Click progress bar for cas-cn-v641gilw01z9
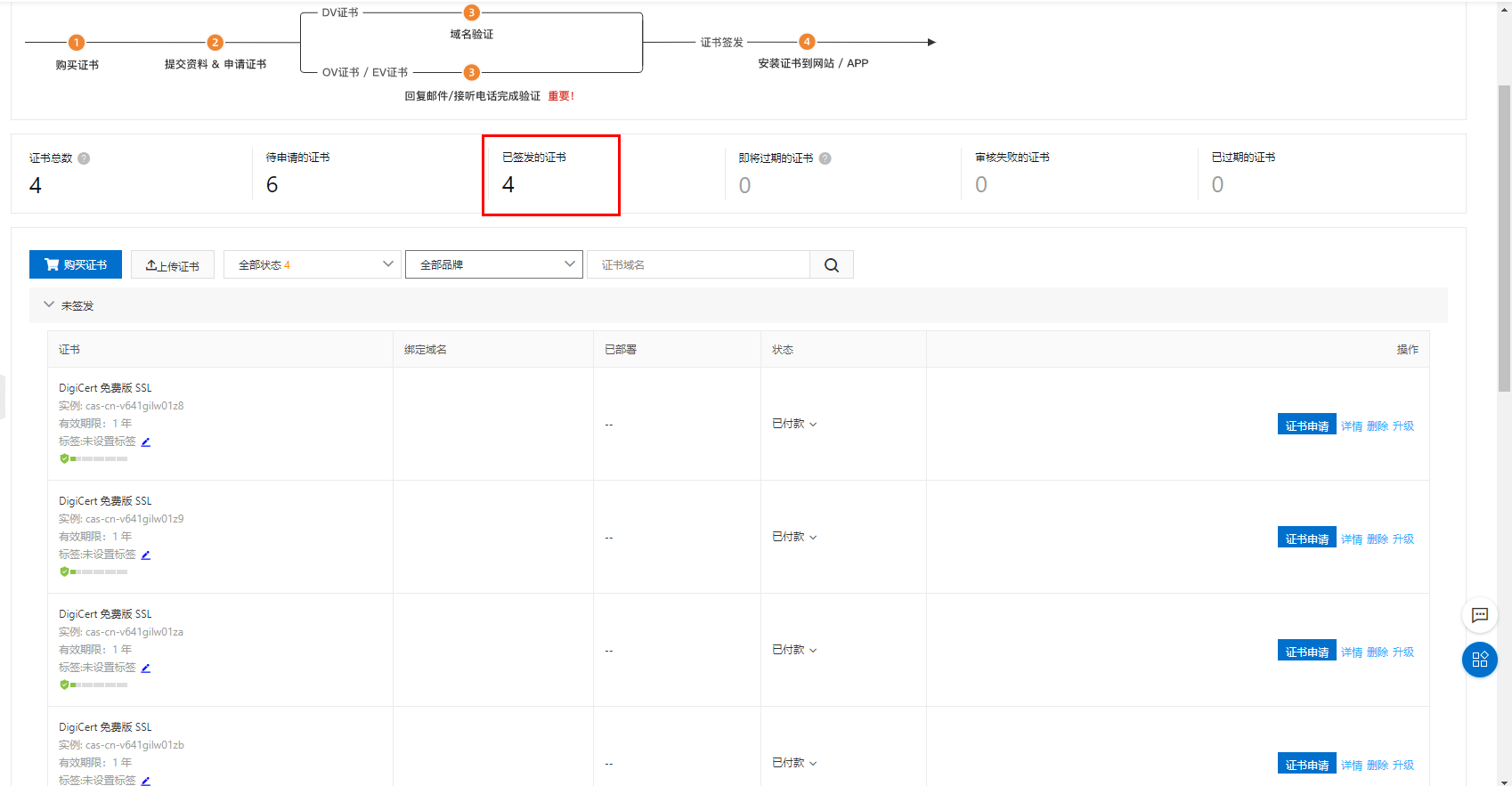1512x786 pixels. tap(99, 571)
